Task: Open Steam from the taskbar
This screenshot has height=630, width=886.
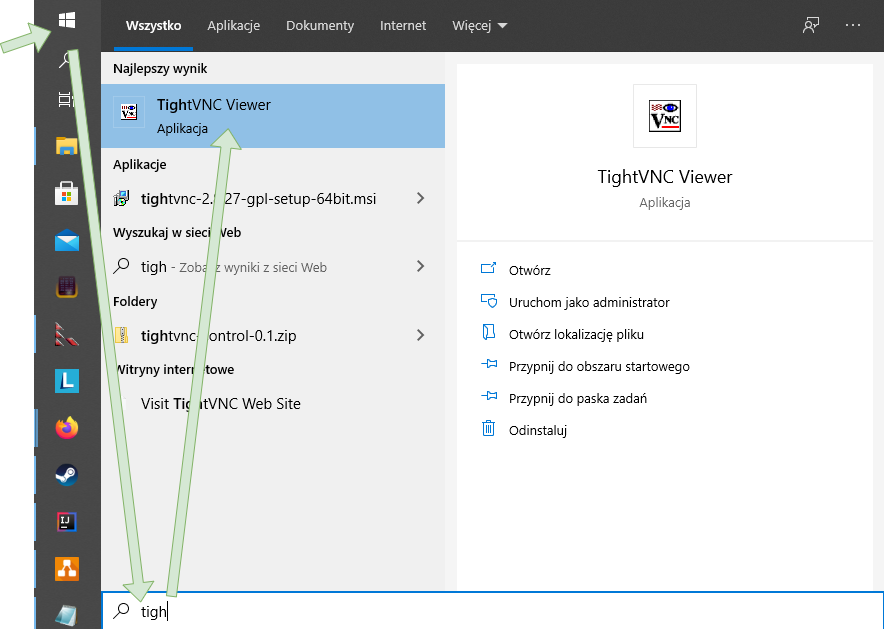Action: point(67,475)
